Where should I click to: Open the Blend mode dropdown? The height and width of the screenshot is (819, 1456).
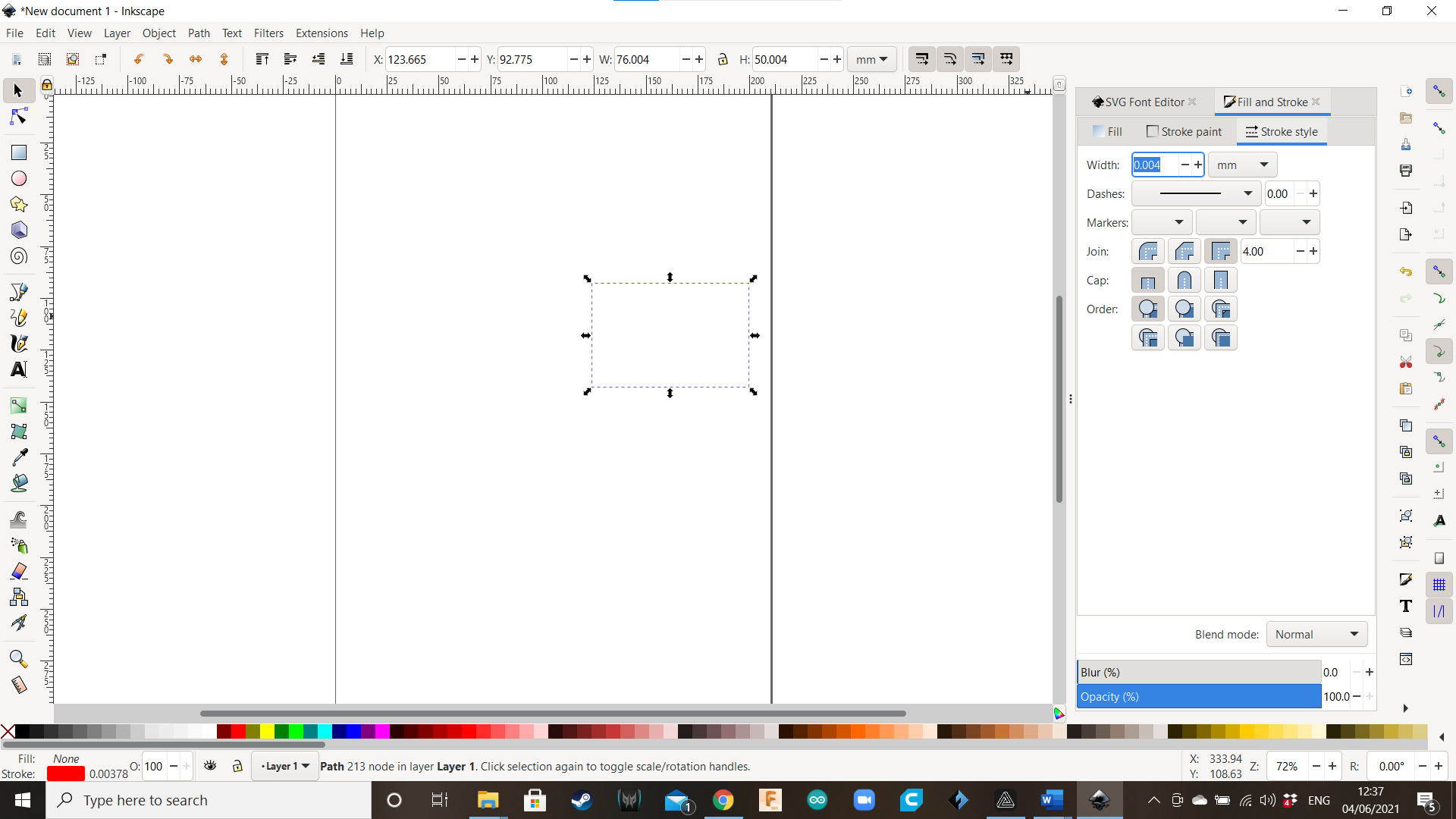pos(1315,634)
